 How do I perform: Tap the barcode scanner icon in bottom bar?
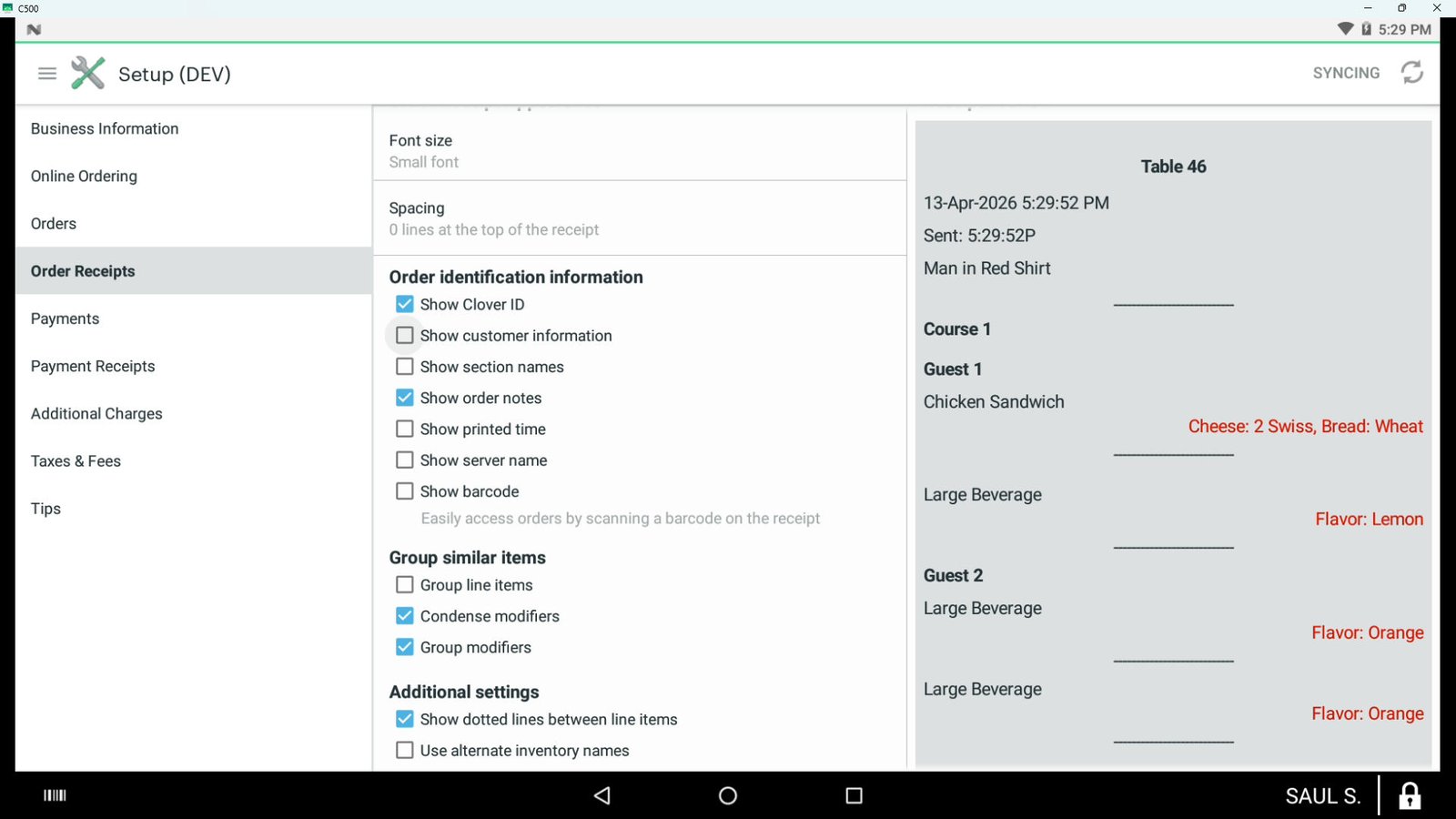[56, 795]
